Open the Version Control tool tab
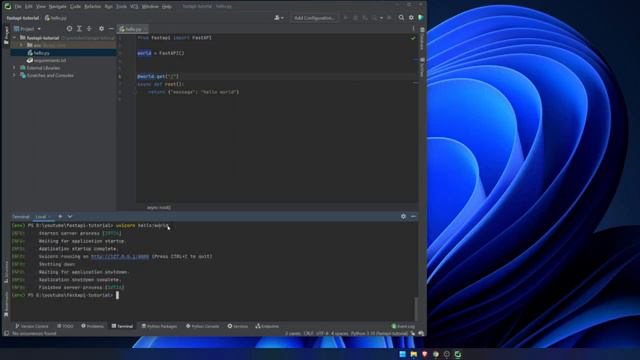The height and width of the screenshot is (360, 640). coord(32,326)
